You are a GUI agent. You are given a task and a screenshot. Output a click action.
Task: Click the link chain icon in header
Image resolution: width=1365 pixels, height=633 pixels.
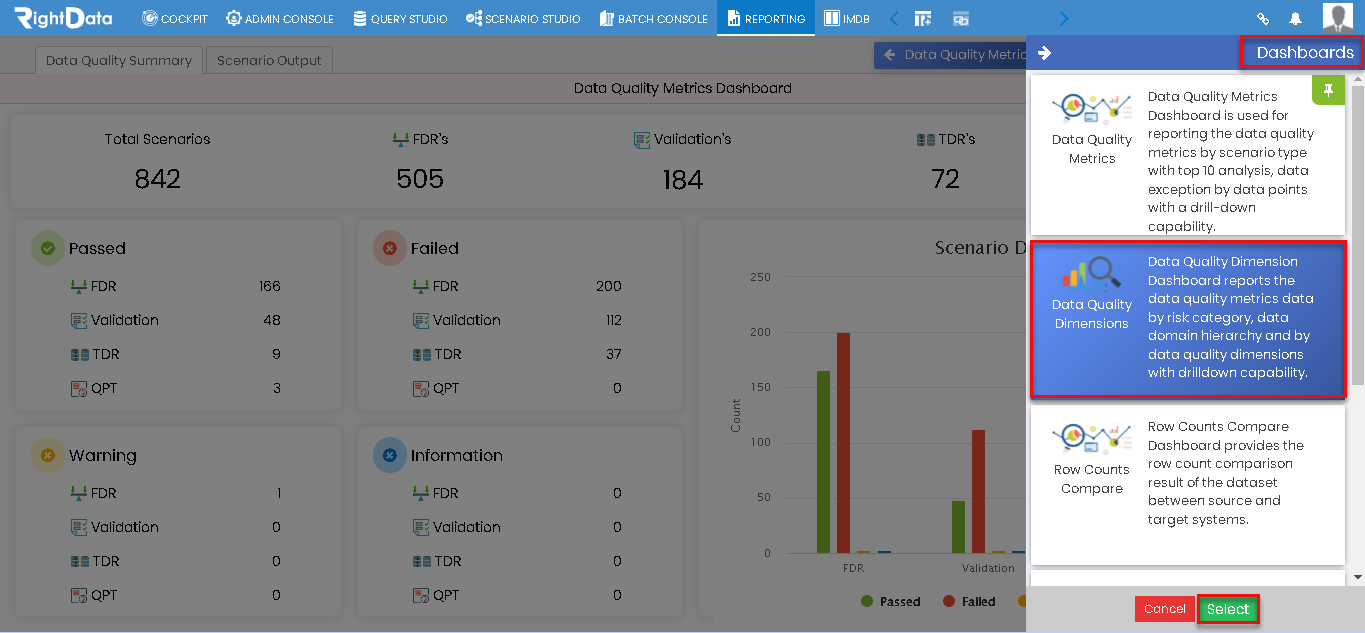pos(1263,18)
